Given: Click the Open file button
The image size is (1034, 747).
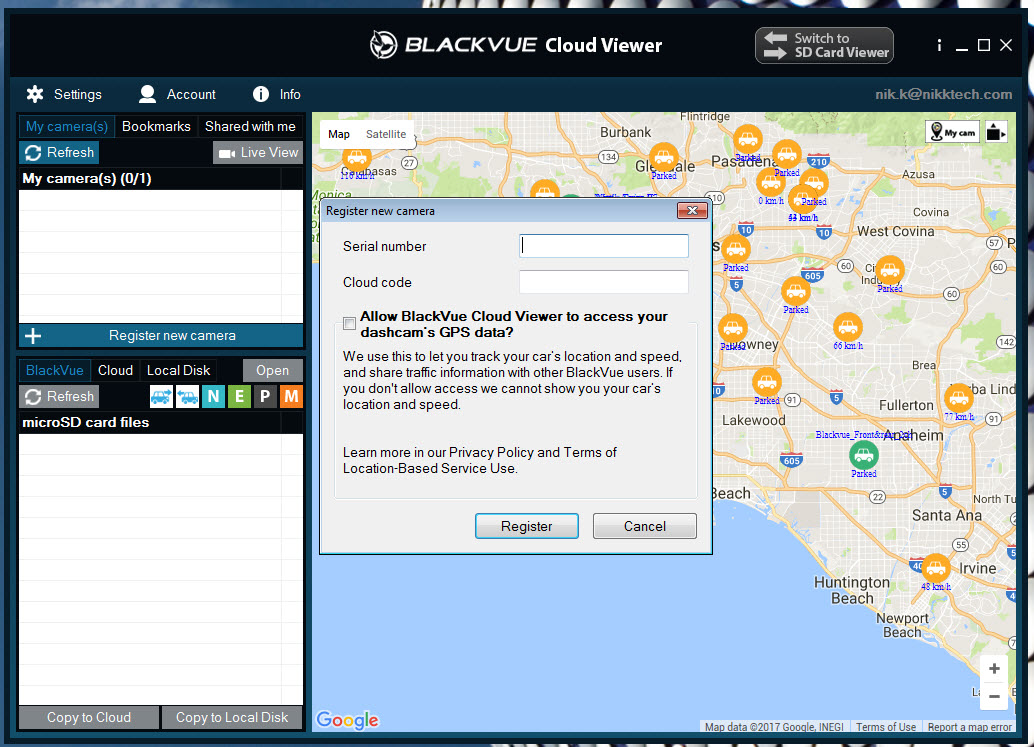Looking at the screenshot, I should pos(272,371).
